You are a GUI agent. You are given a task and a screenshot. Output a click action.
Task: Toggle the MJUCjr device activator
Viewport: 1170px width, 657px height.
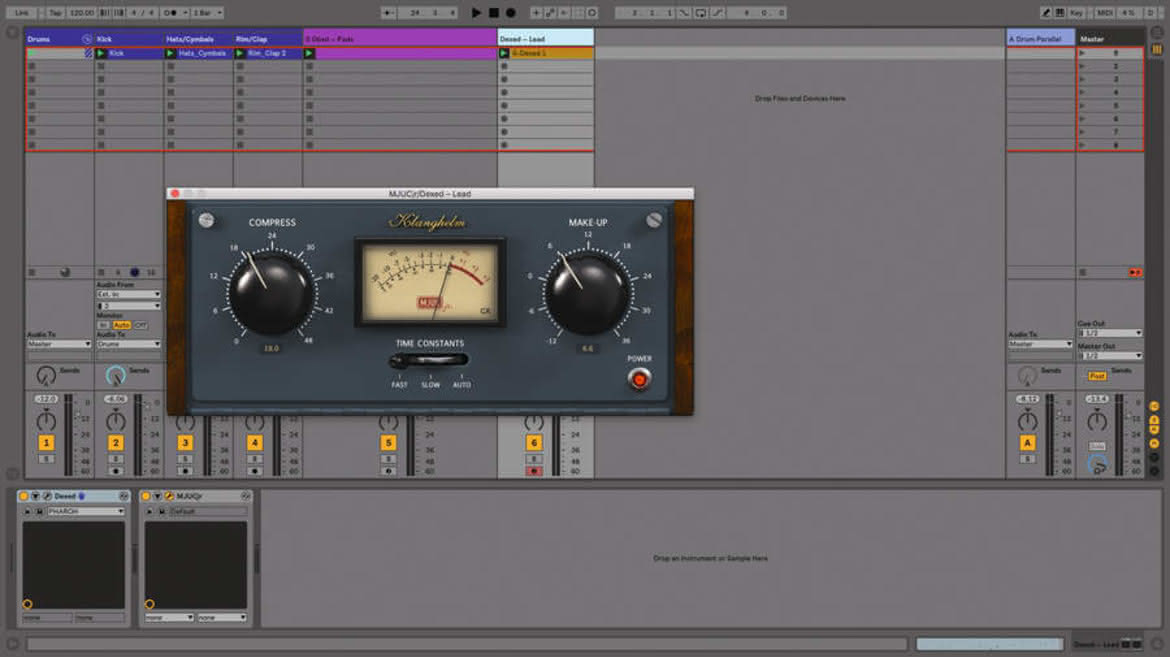click(x=146, y=496)
